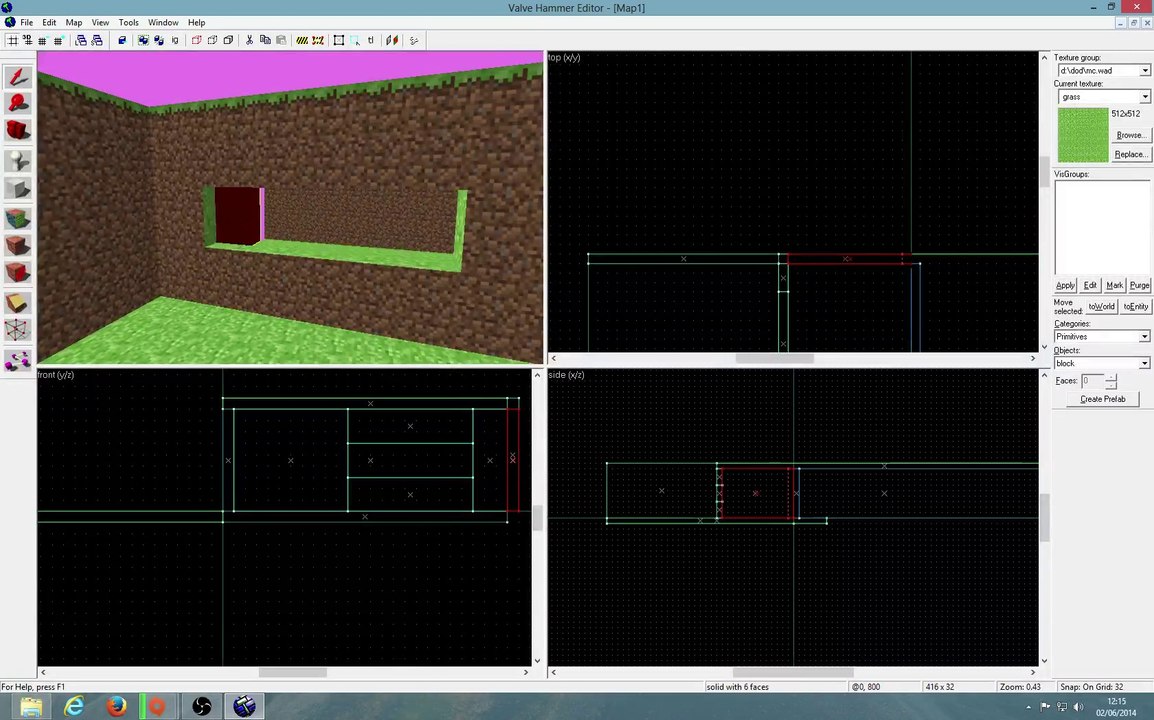Viewport: 1154px width, 720px height.
Task: Click the Browse texture button
Action: [x=1130, y=135]
